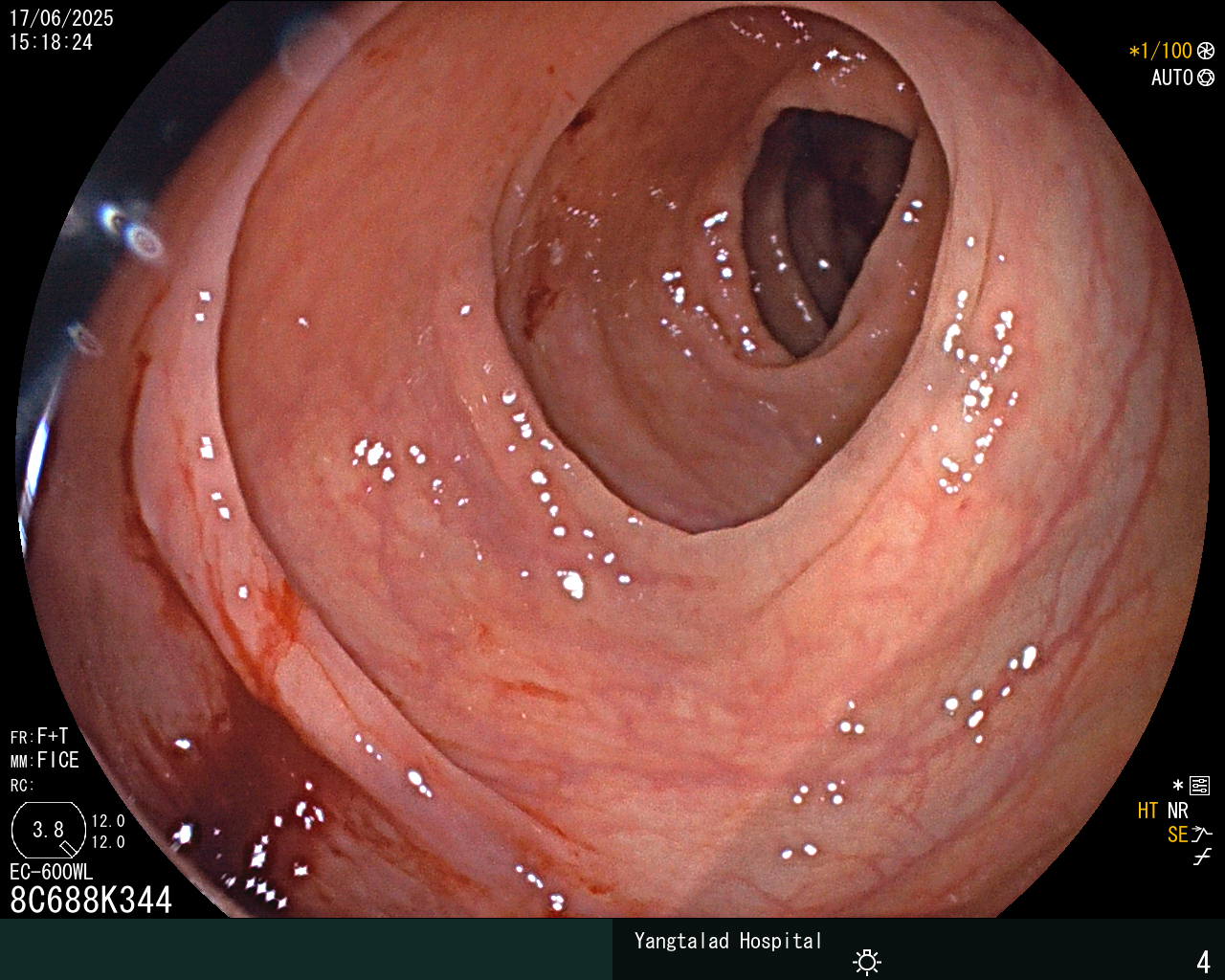Click the scope model 'EC-600WL'
The height and width of the screenshot is (980, 1225).
[x=52, y=872]
